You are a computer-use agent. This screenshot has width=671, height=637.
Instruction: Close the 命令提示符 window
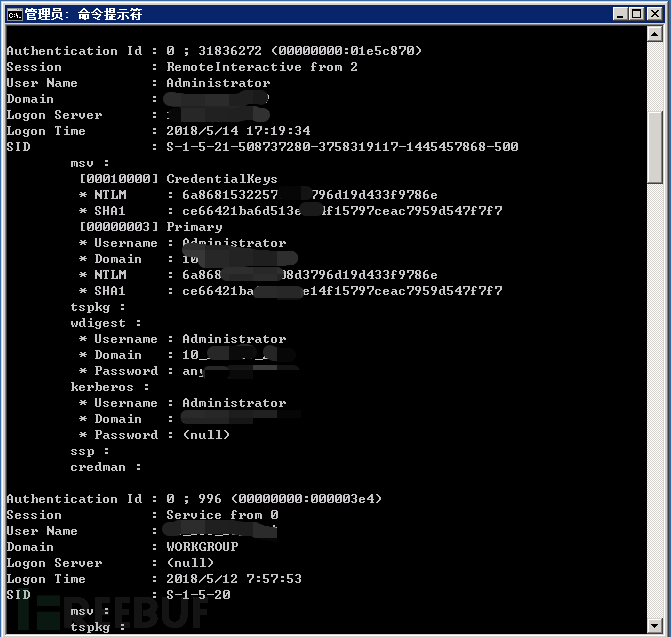tap(655, 14)
